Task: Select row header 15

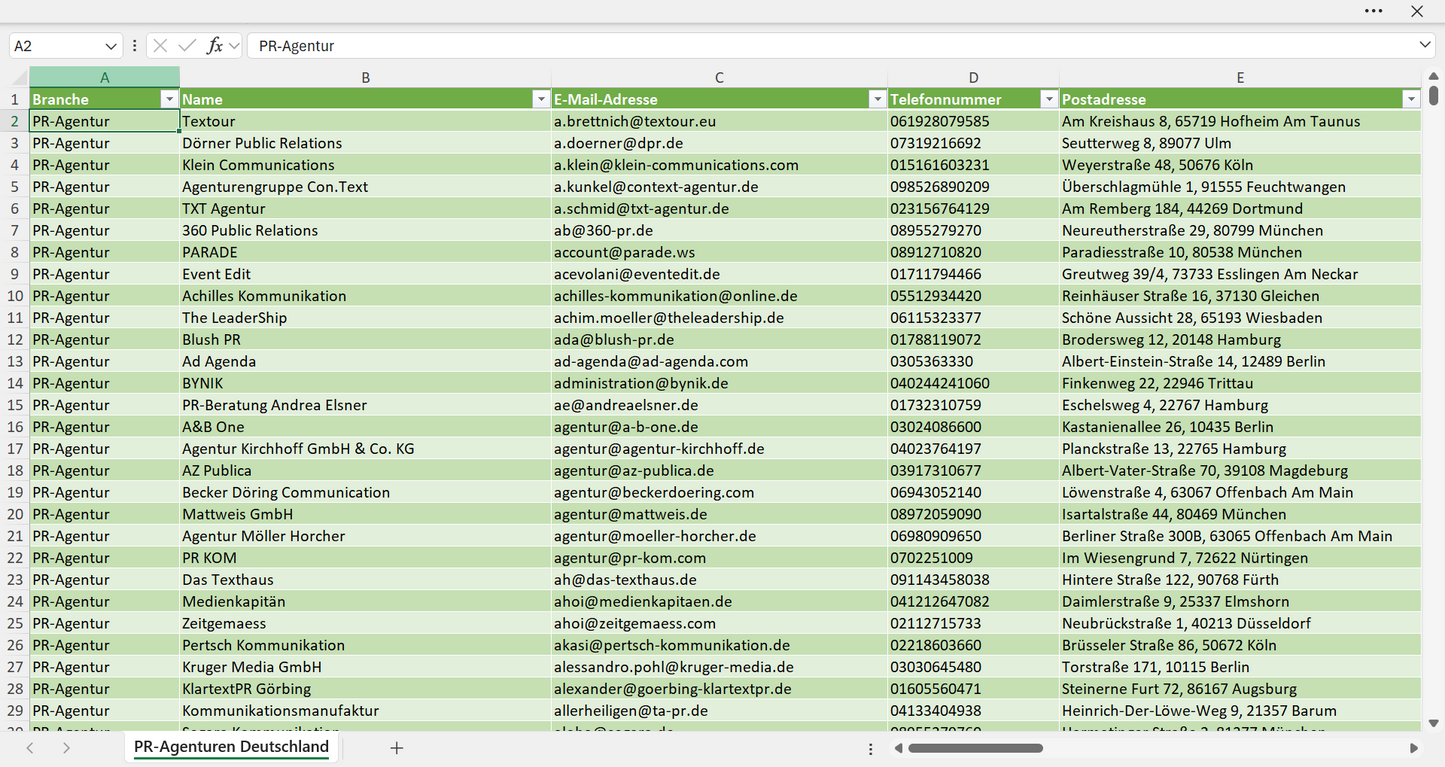Action: [x=15, y=405]
